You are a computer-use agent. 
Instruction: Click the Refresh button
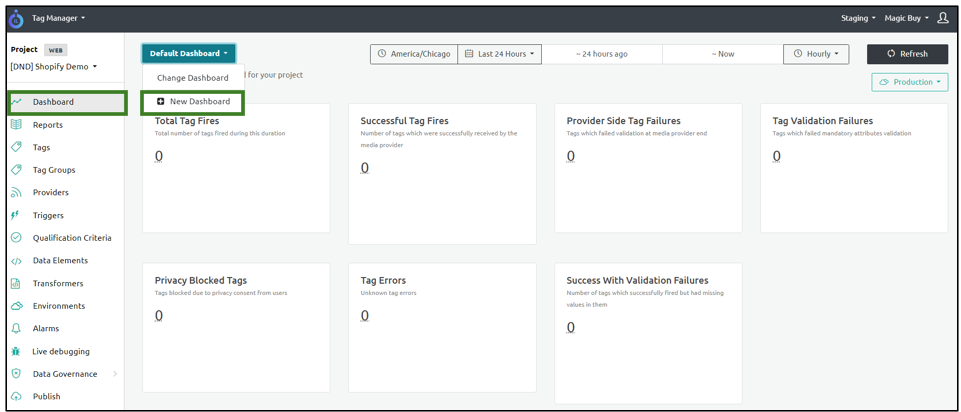click(907, 54)
